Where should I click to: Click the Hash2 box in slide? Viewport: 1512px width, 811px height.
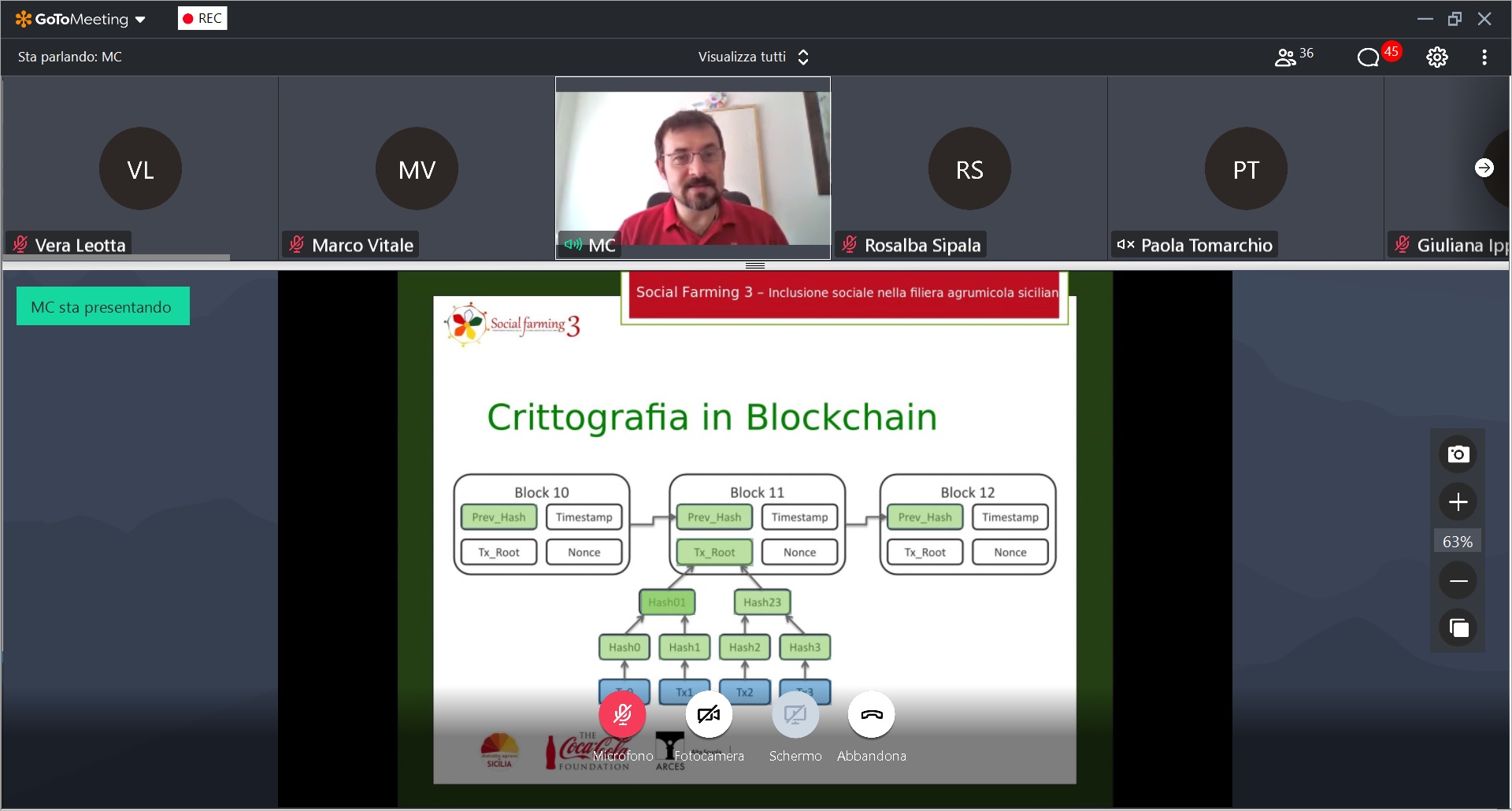point(745,647)
